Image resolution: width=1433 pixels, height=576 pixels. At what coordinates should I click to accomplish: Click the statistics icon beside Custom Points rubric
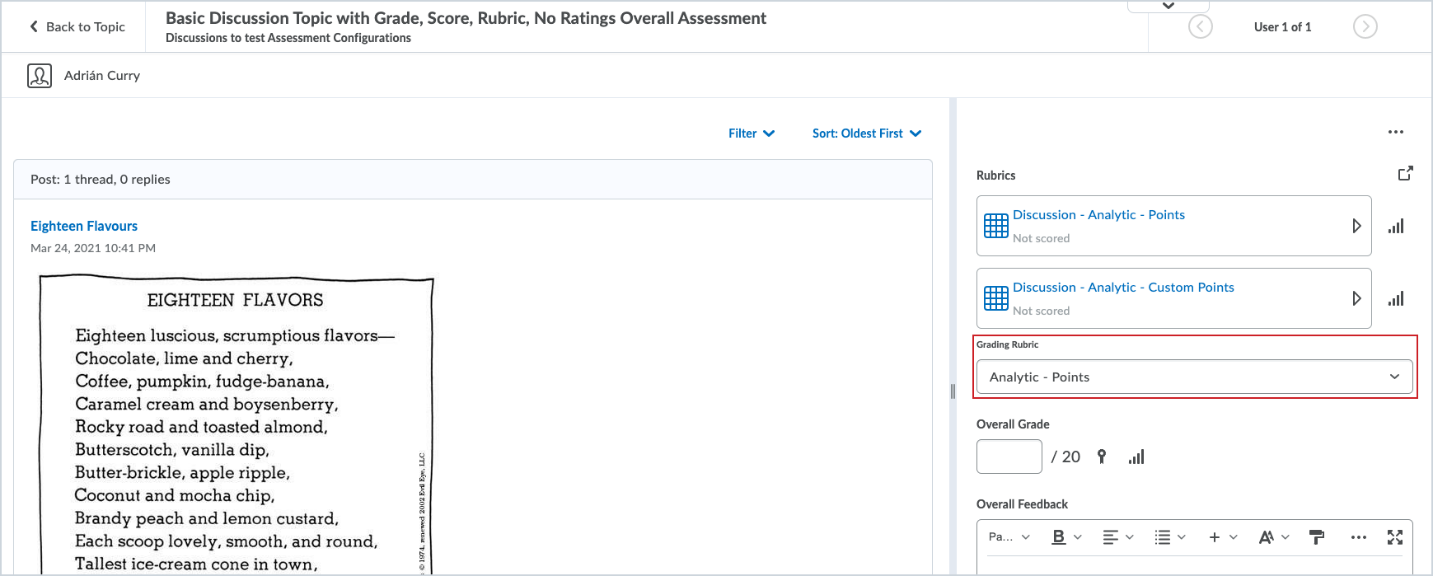click(1396, 298)
